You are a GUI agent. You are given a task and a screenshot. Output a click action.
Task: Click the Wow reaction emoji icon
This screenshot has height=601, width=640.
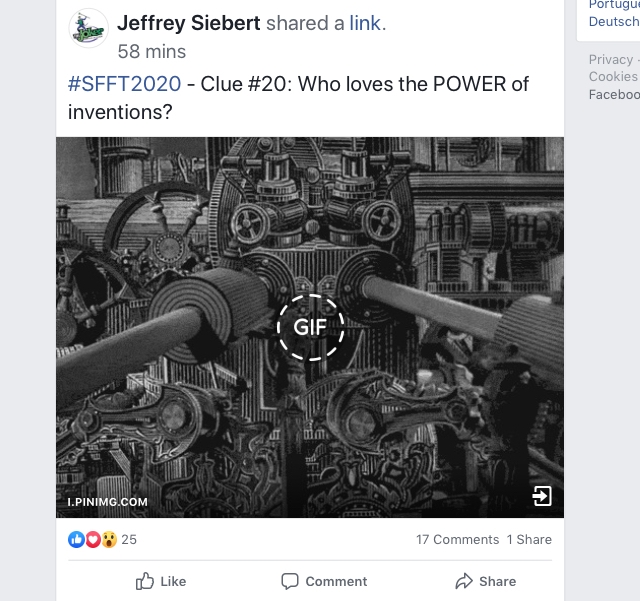(x=109, y=539)
